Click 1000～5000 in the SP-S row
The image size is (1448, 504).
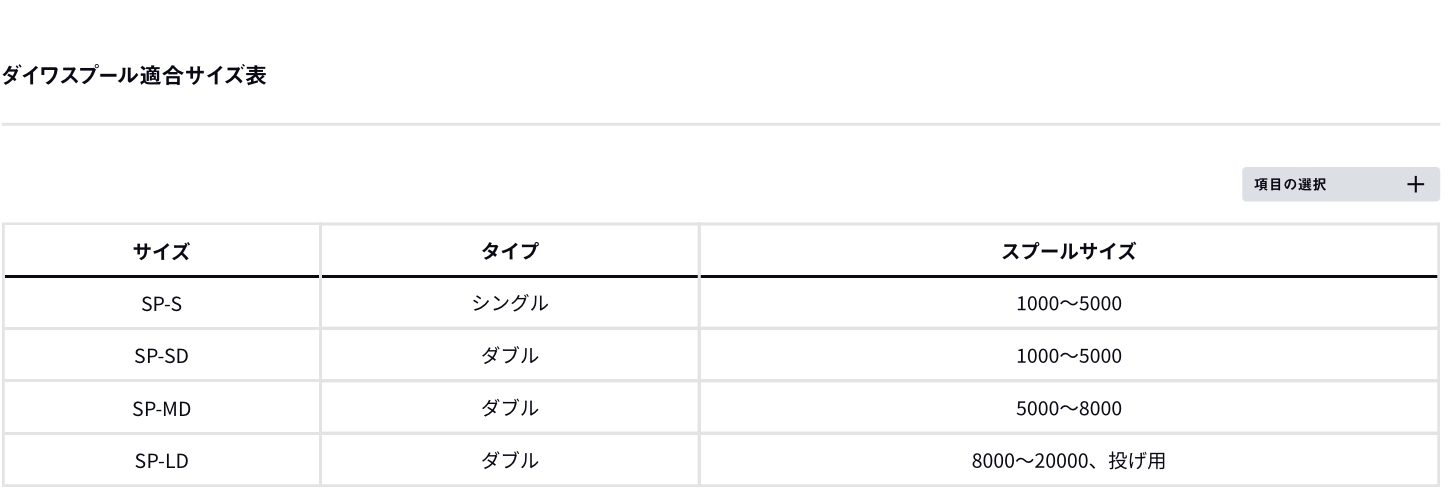pos(1068,304)
